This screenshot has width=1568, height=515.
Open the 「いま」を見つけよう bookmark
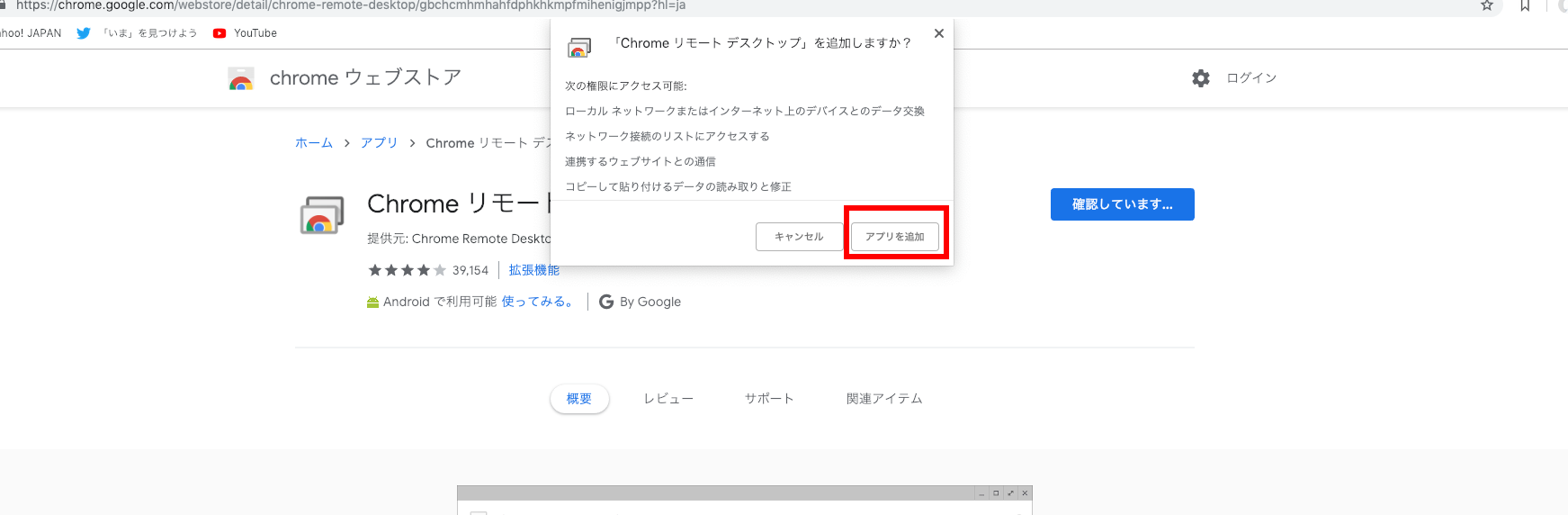point(149,33)
